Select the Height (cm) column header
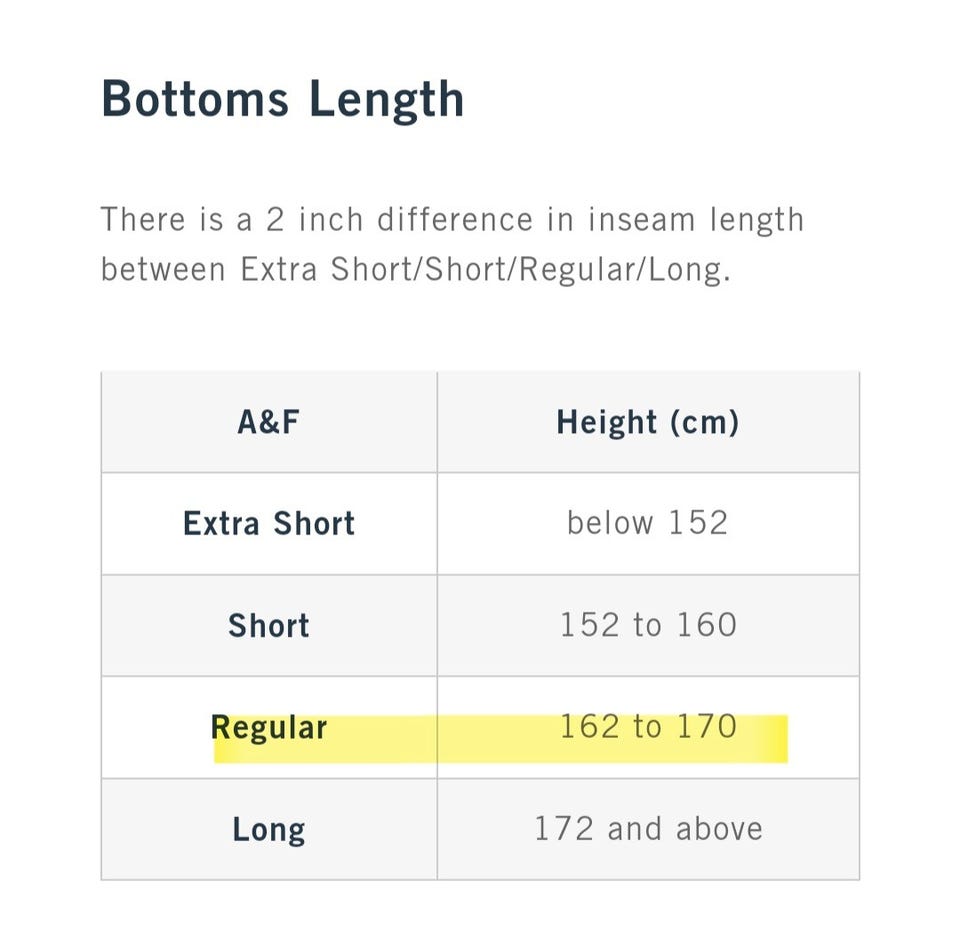 [x=648, y=422]
